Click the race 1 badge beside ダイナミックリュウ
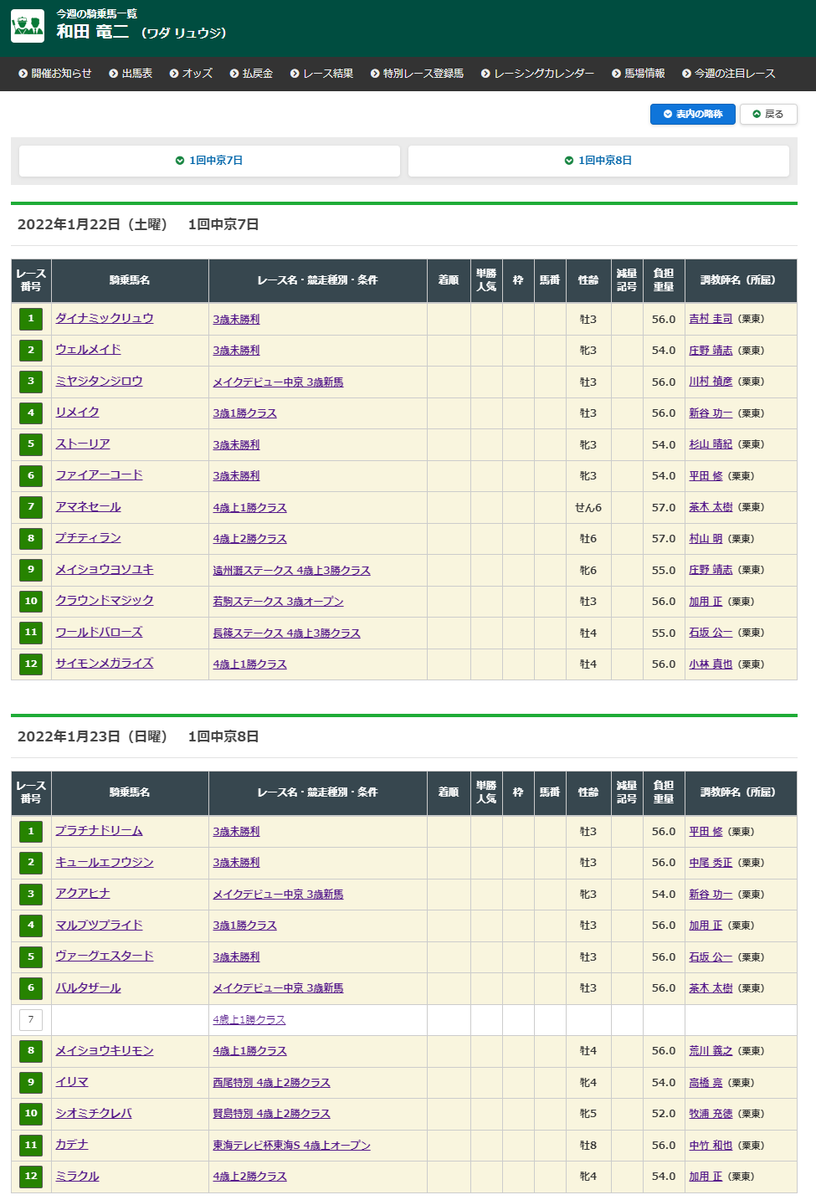 (31, 319)
